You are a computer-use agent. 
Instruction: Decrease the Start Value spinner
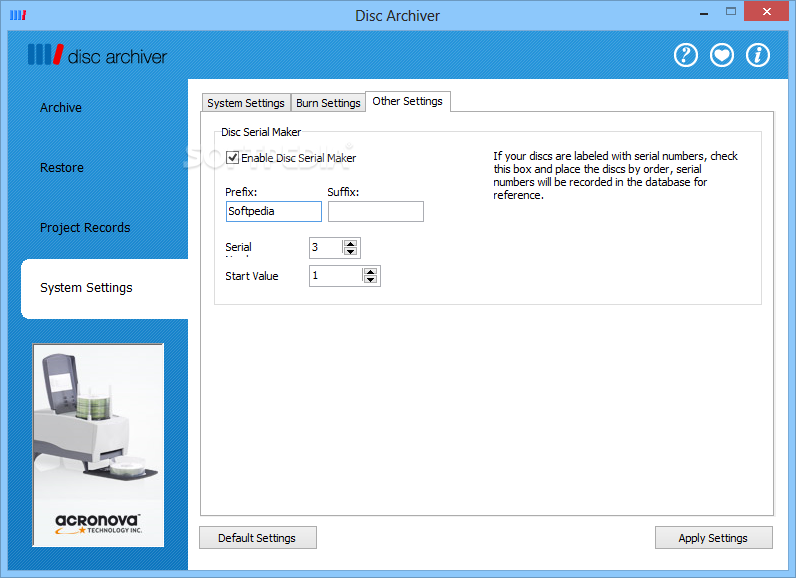click(371, 280)
